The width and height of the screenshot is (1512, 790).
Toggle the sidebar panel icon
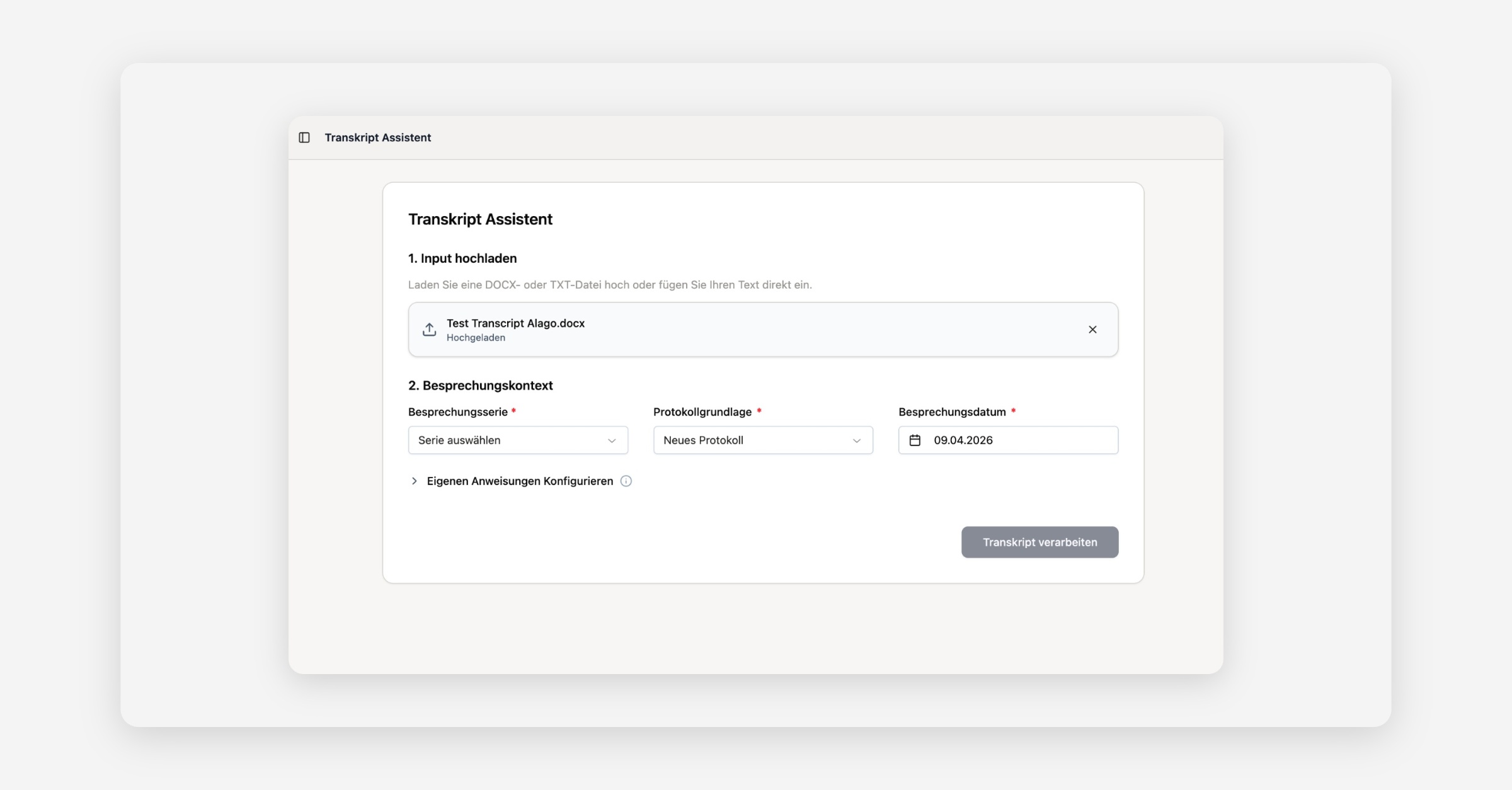(304, 137)
